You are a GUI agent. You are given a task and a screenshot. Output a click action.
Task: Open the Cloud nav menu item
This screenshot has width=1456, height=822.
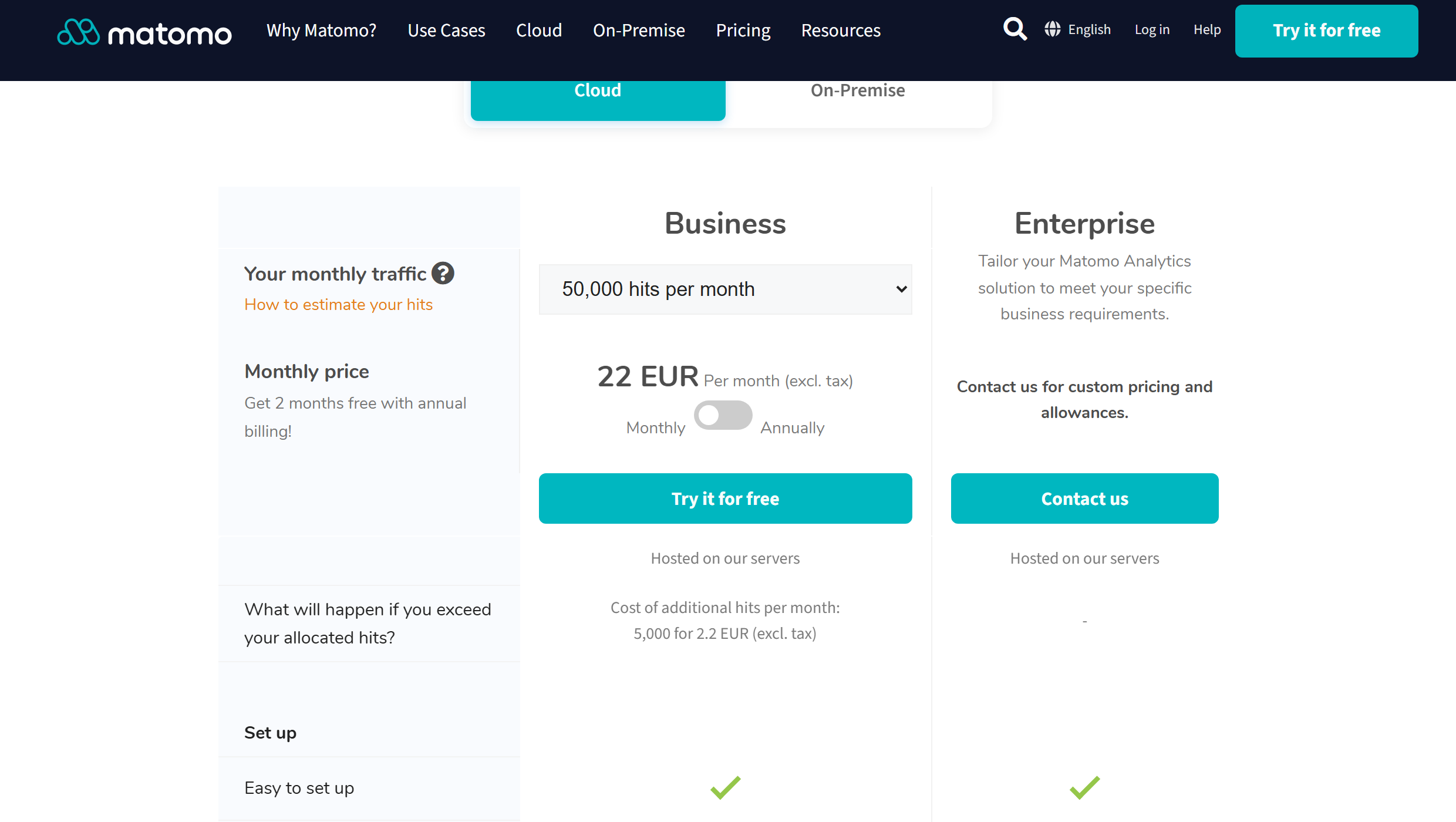pos(539,30)
